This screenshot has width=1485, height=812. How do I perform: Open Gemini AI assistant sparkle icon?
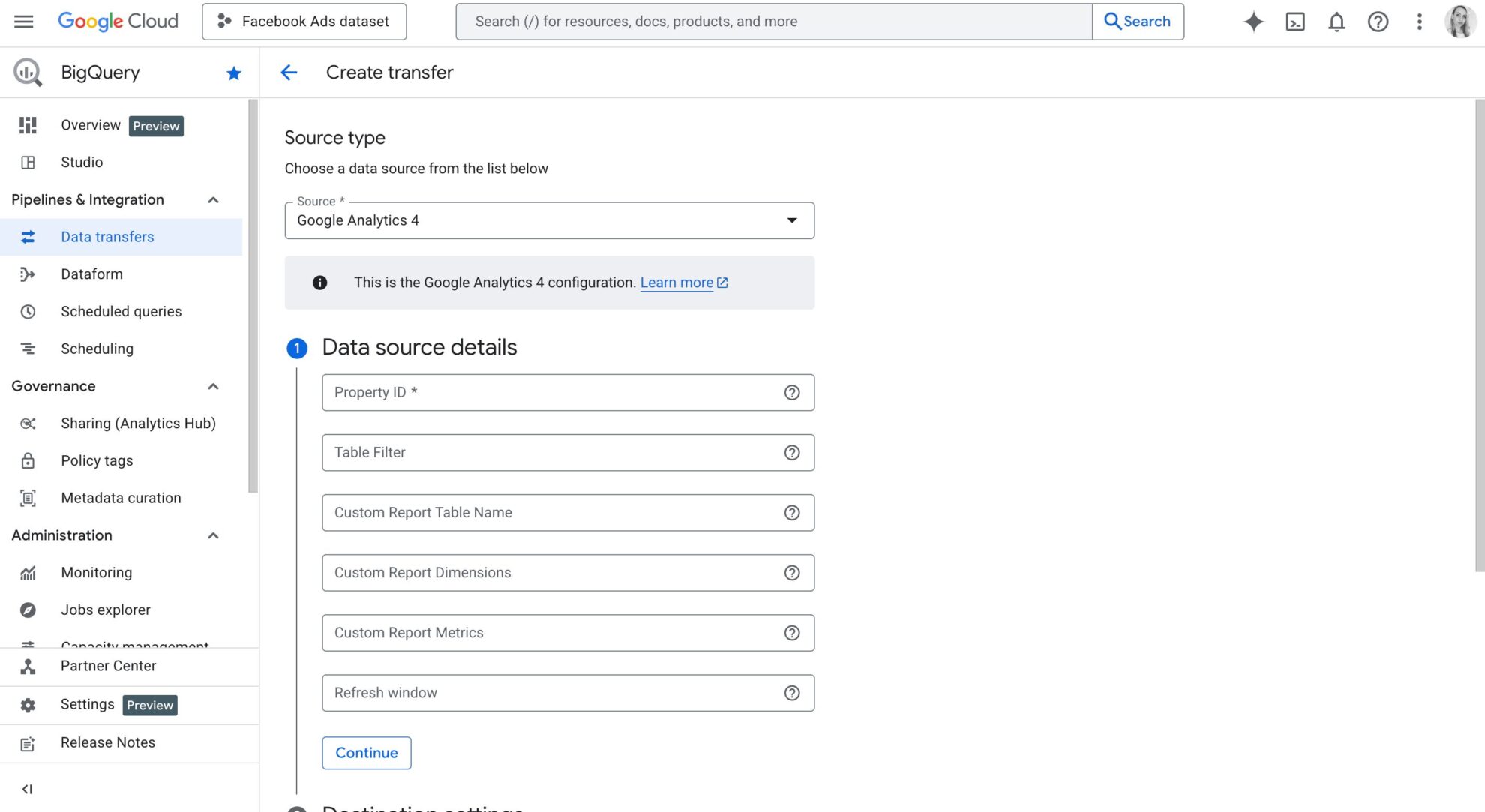[1253, 22]
